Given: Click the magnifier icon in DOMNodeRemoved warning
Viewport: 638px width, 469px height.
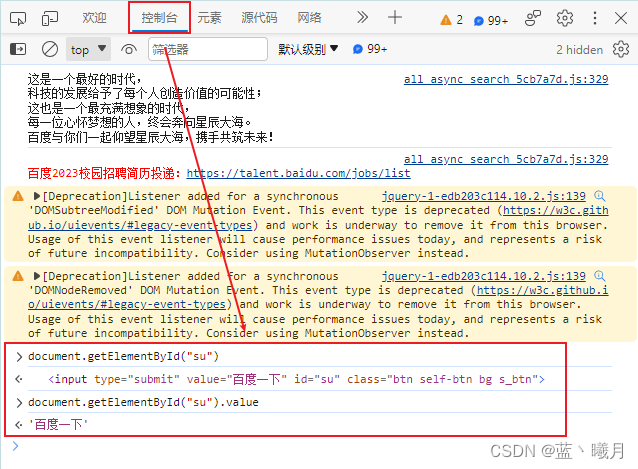Looking at the screenshot, I should click(x=599, y=276).
